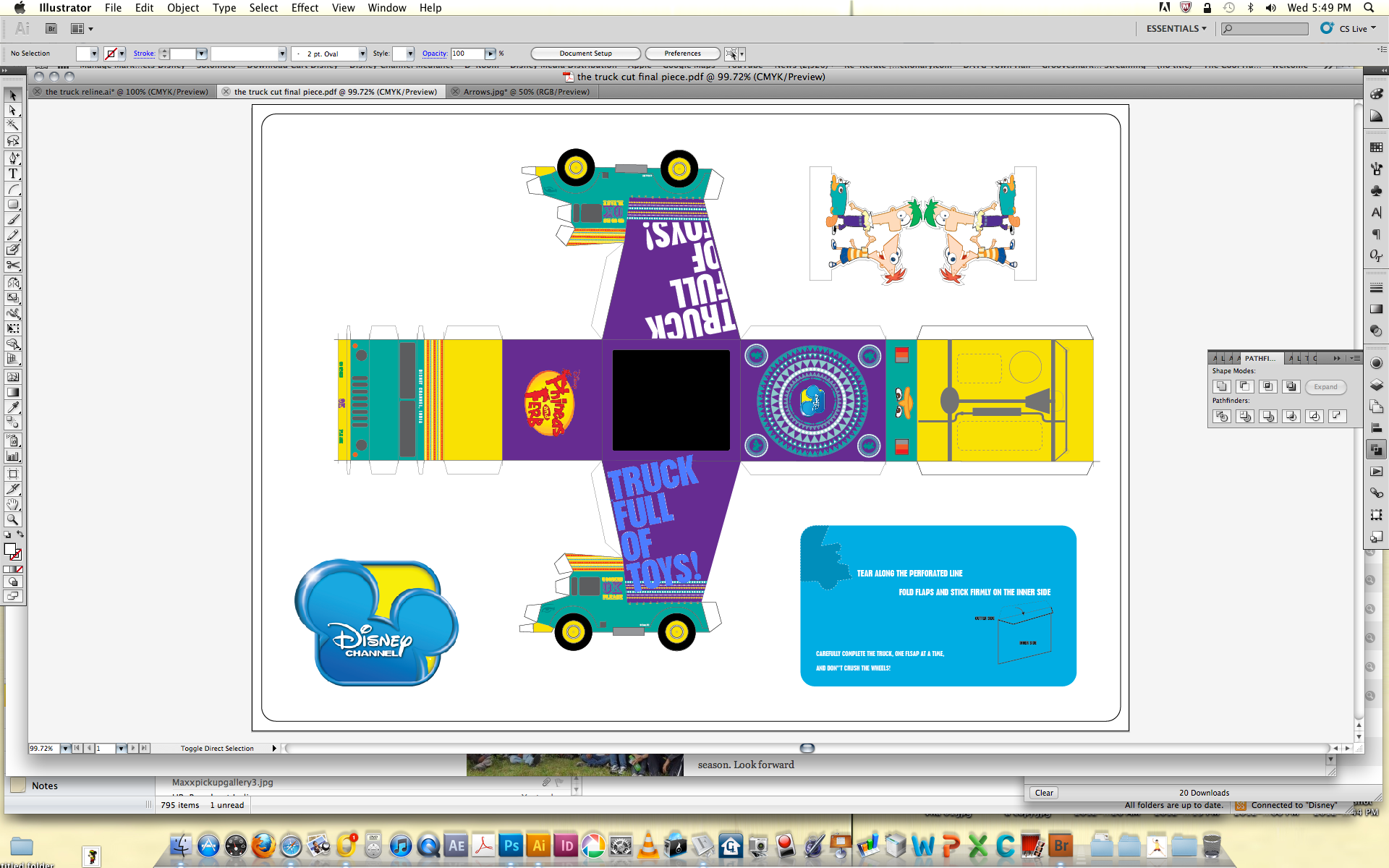
Task: Click the CS Live search field
Action: (1265, 29)
